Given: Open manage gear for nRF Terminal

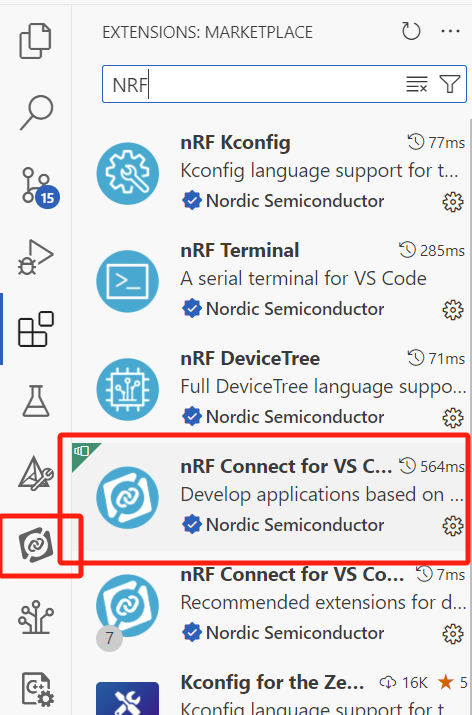Looking at the screenshot, I should (453, 310).
